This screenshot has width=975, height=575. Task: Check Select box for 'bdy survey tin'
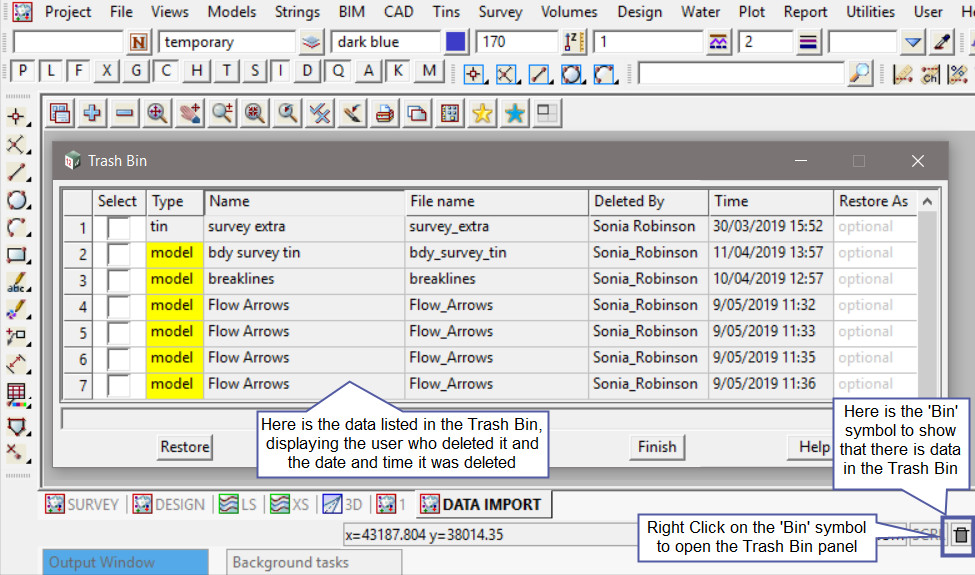coord(119,253)
